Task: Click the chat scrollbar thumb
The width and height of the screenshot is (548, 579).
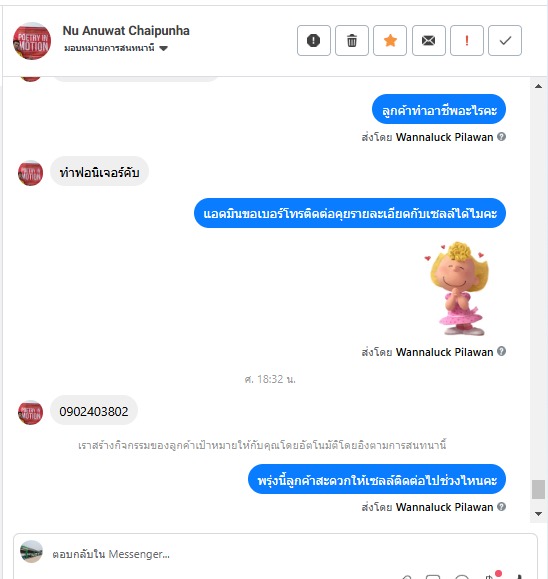Action: (x=538, y=489)
